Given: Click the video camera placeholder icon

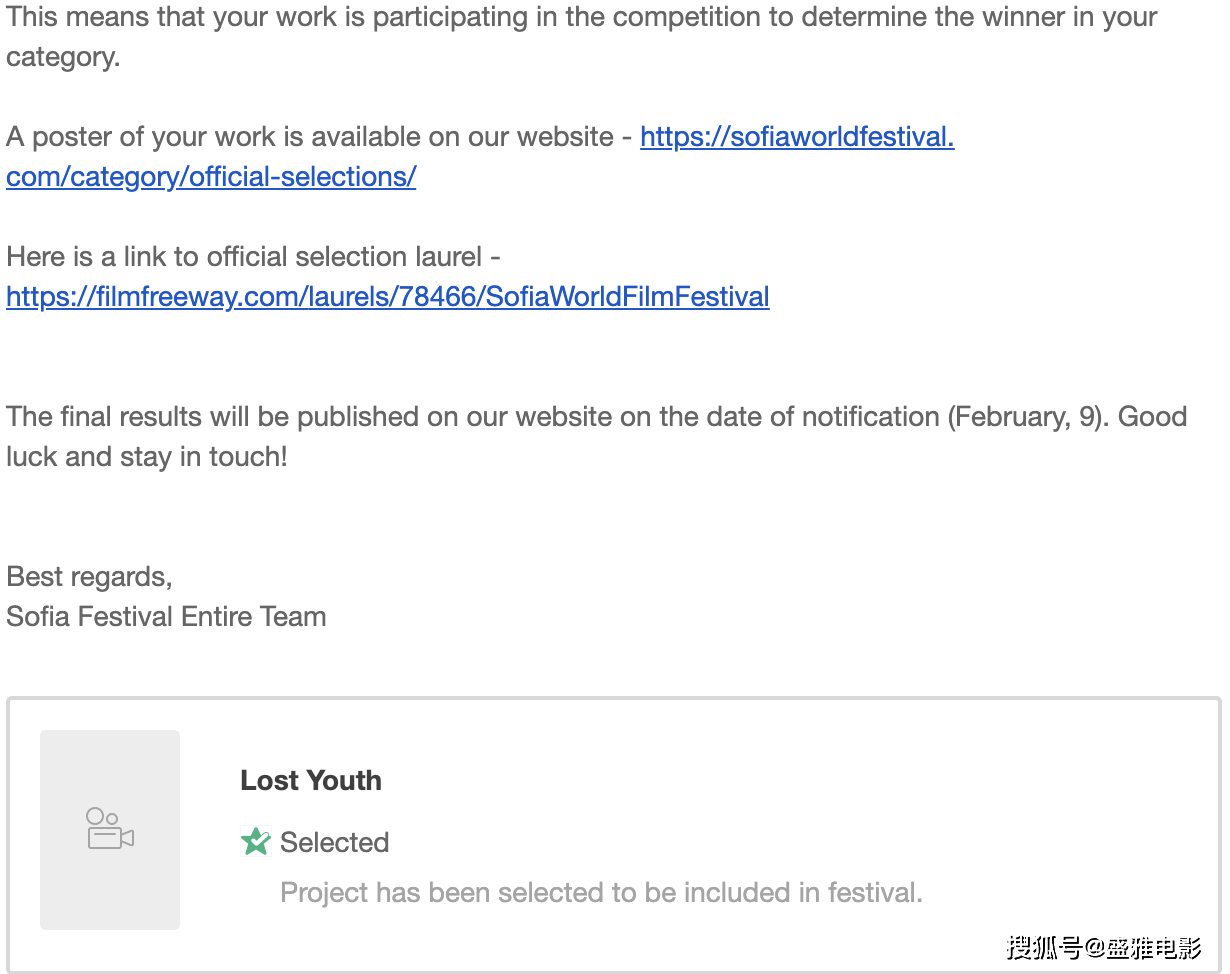Looking at the screenshot, I should tap(110, 829).
